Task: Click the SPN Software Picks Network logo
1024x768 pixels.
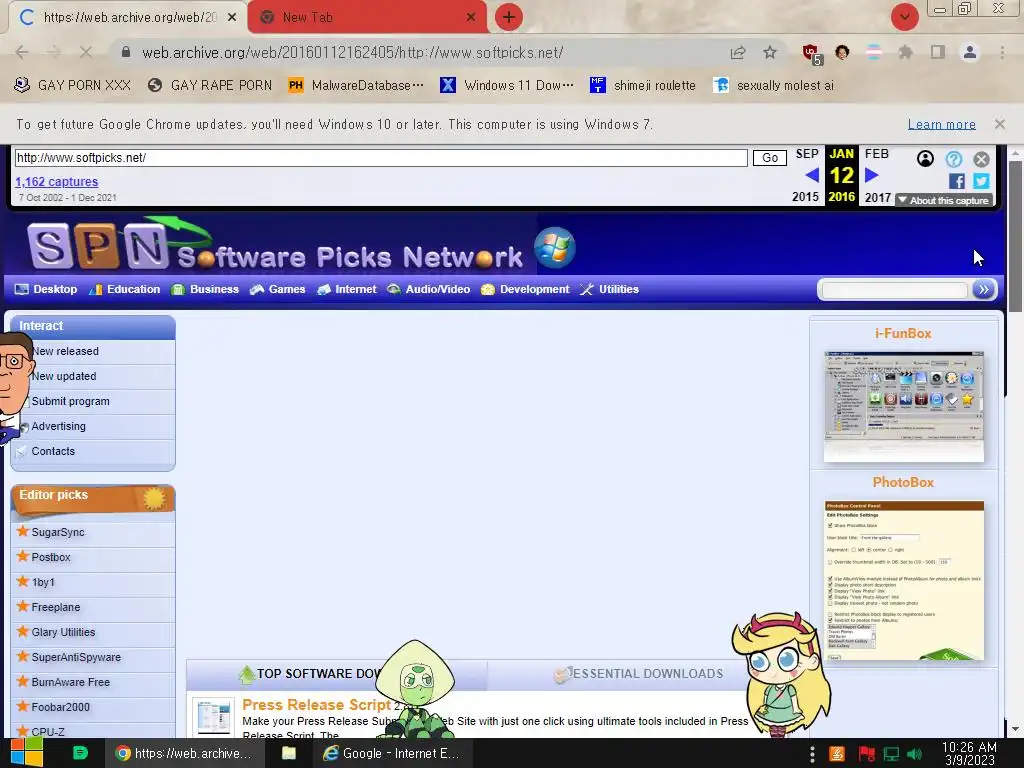Action: coord(274,246)
